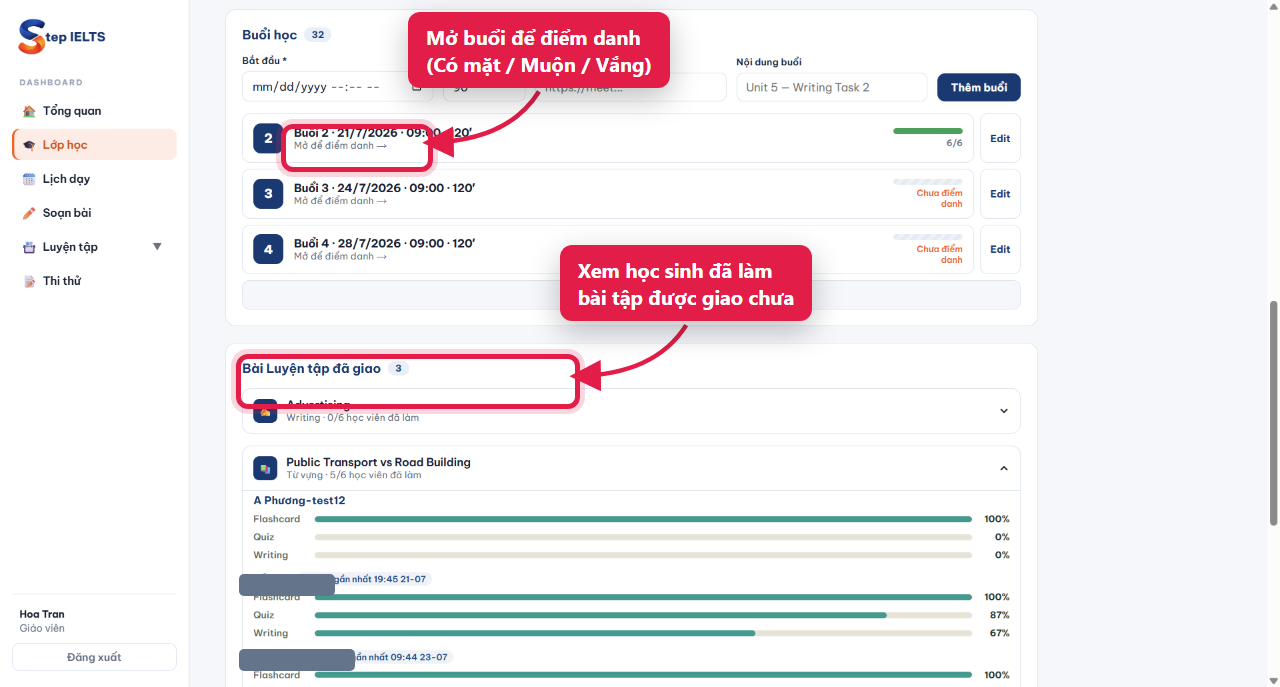Click Buổi 4 Chưa điểm danh status
Screen dimensions: 1280x687
939,254
